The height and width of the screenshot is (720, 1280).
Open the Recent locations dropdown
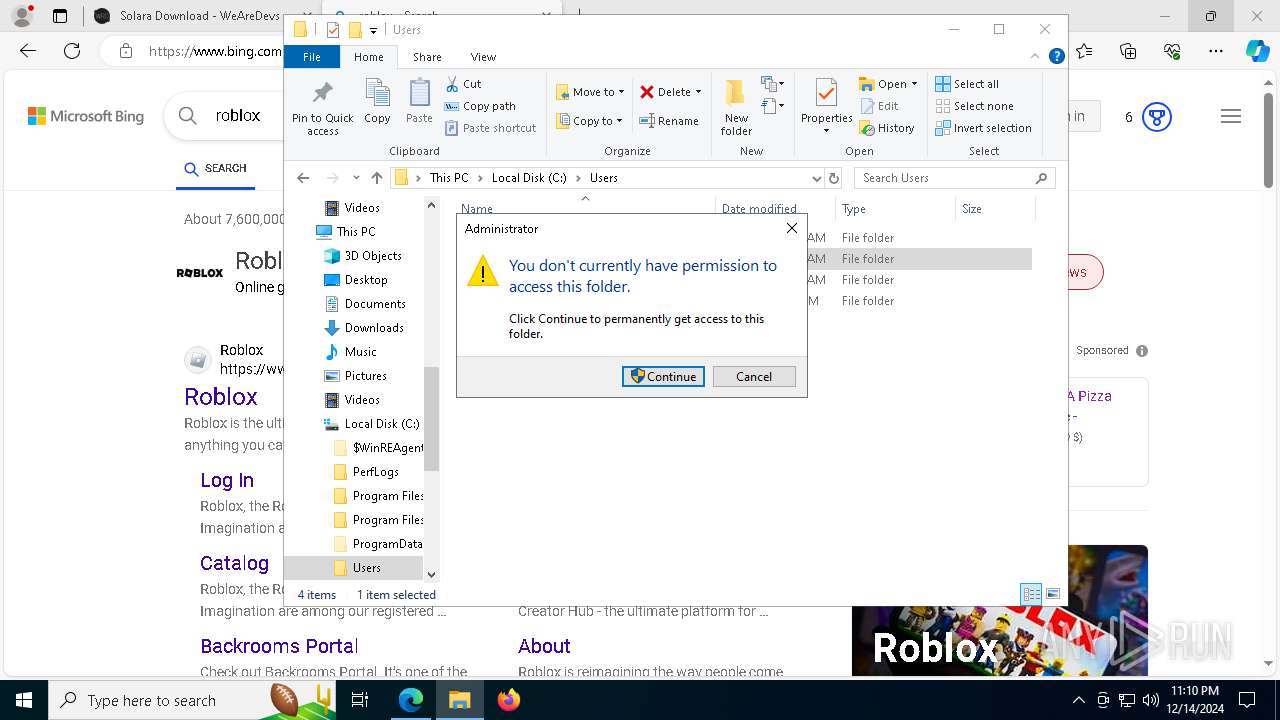coord(356,178)
